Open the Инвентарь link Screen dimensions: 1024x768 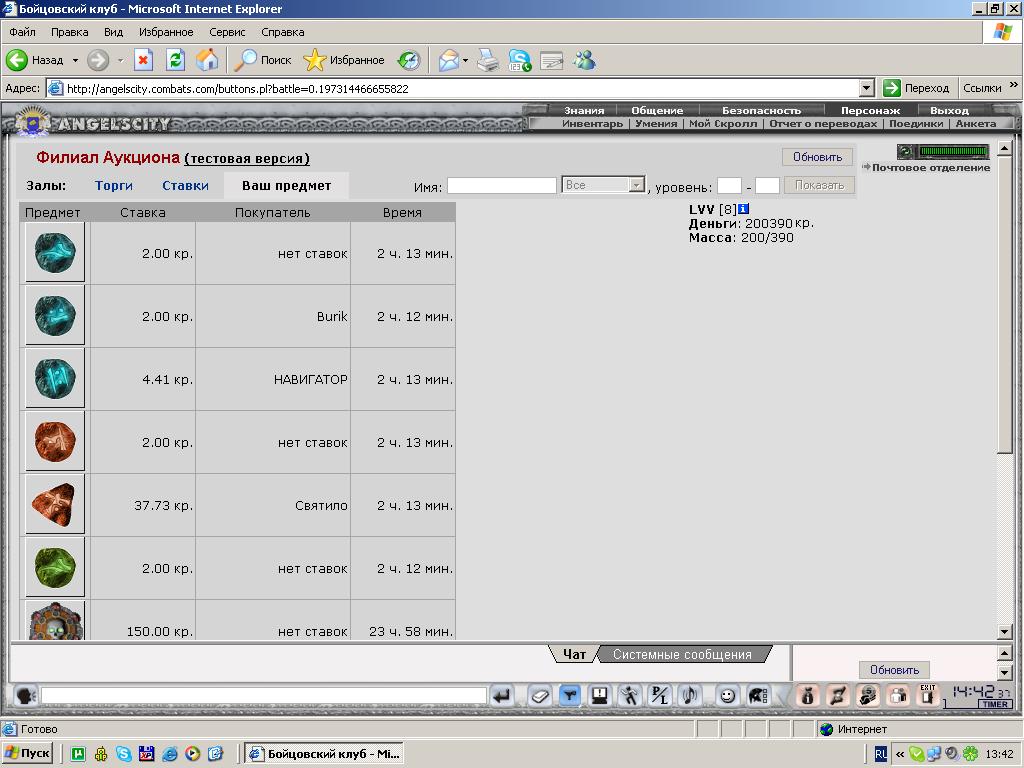[x=592, y=123]
